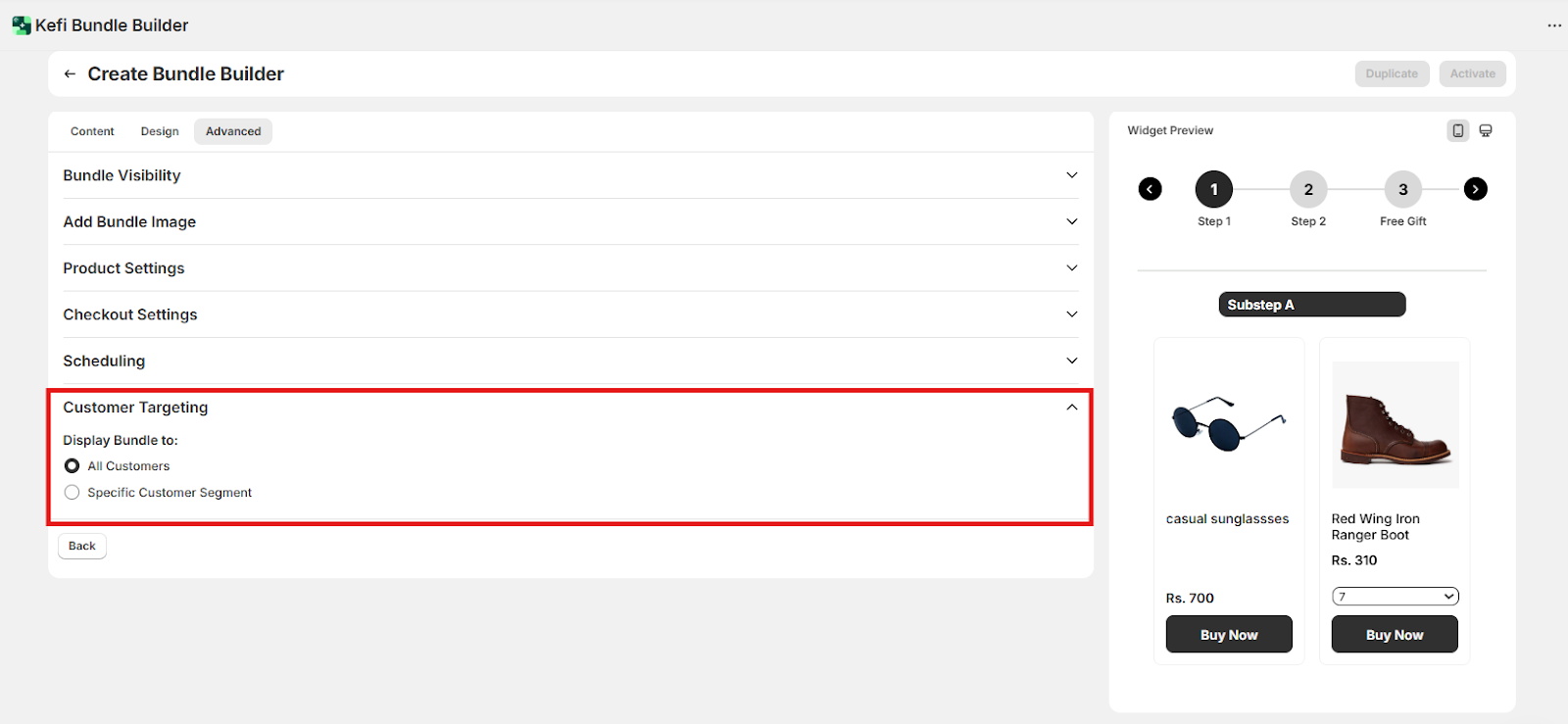Select the All Customers radio option
The width and height of the screenshot is (1568, 724).
pos(73,466)
